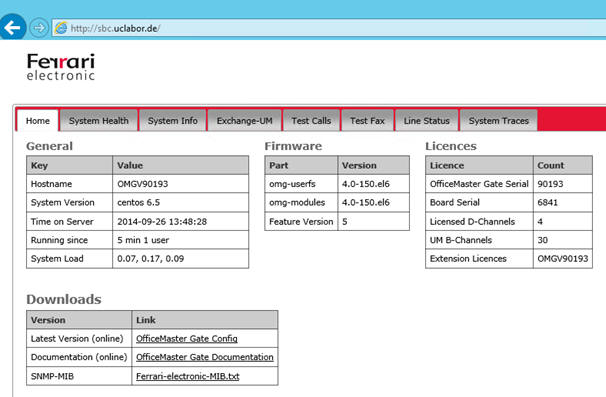This screenshot has height=397, width=606.
Task: Click the System Version key cell
Action: [70, 202]
